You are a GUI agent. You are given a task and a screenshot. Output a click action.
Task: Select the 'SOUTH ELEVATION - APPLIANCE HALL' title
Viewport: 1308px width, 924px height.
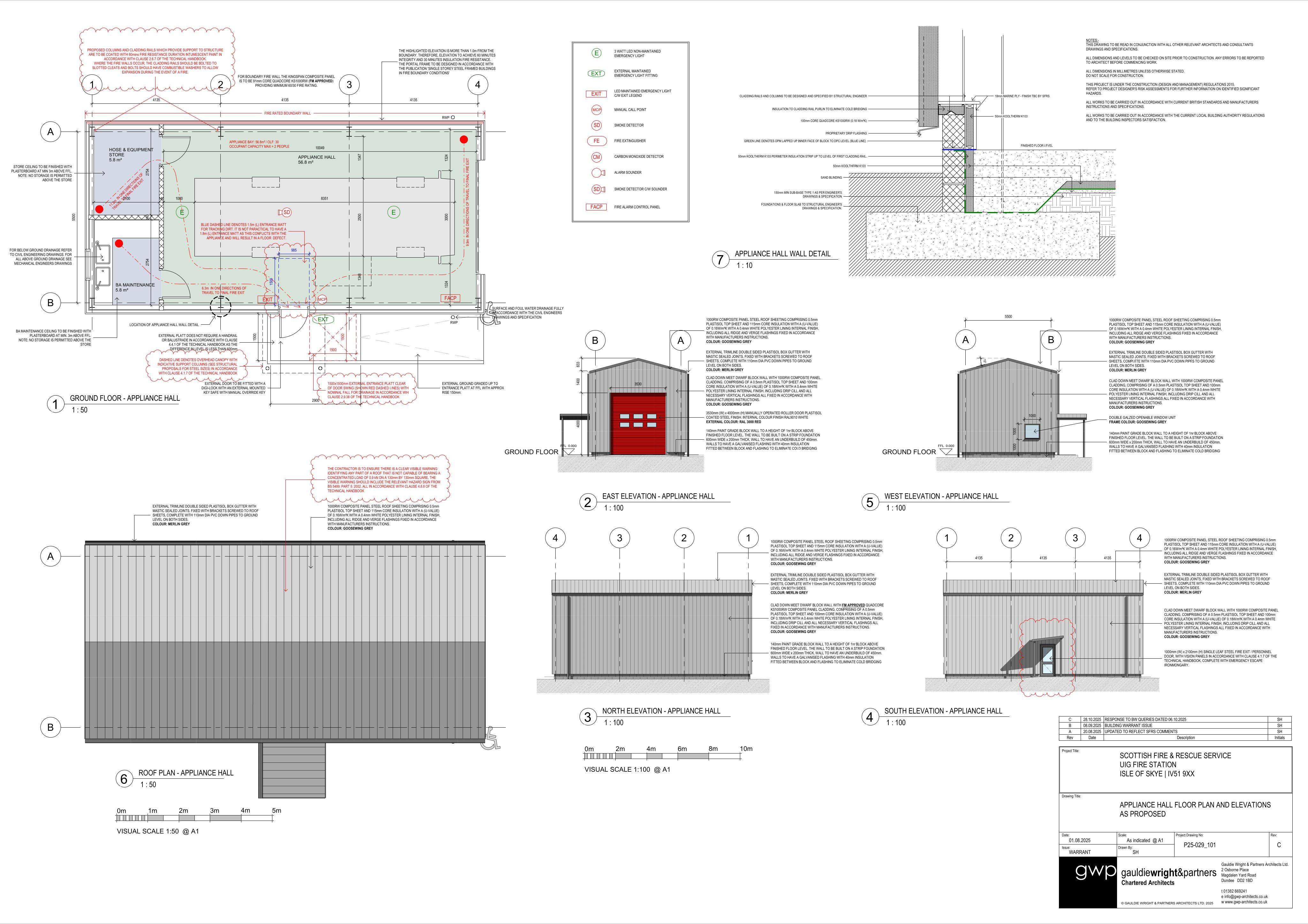coord(943,711)
